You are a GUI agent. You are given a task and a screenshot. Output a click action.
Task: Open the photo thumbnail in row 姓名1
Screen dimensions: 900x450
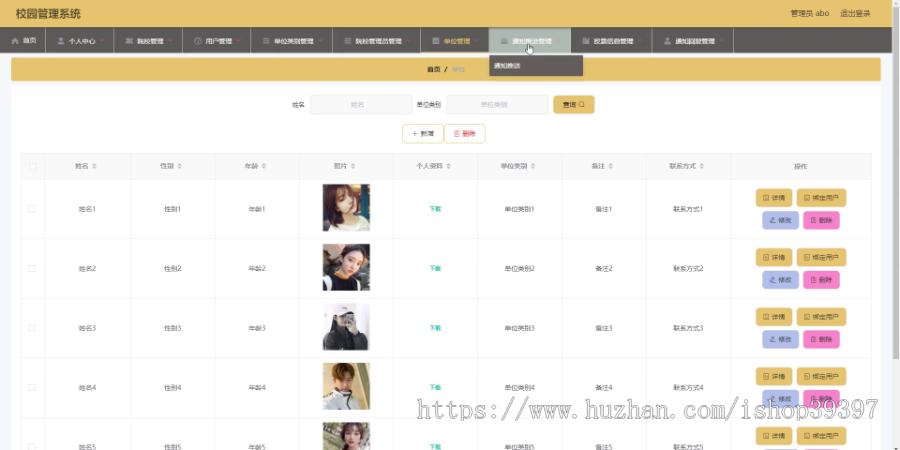(x=346, y=208)
